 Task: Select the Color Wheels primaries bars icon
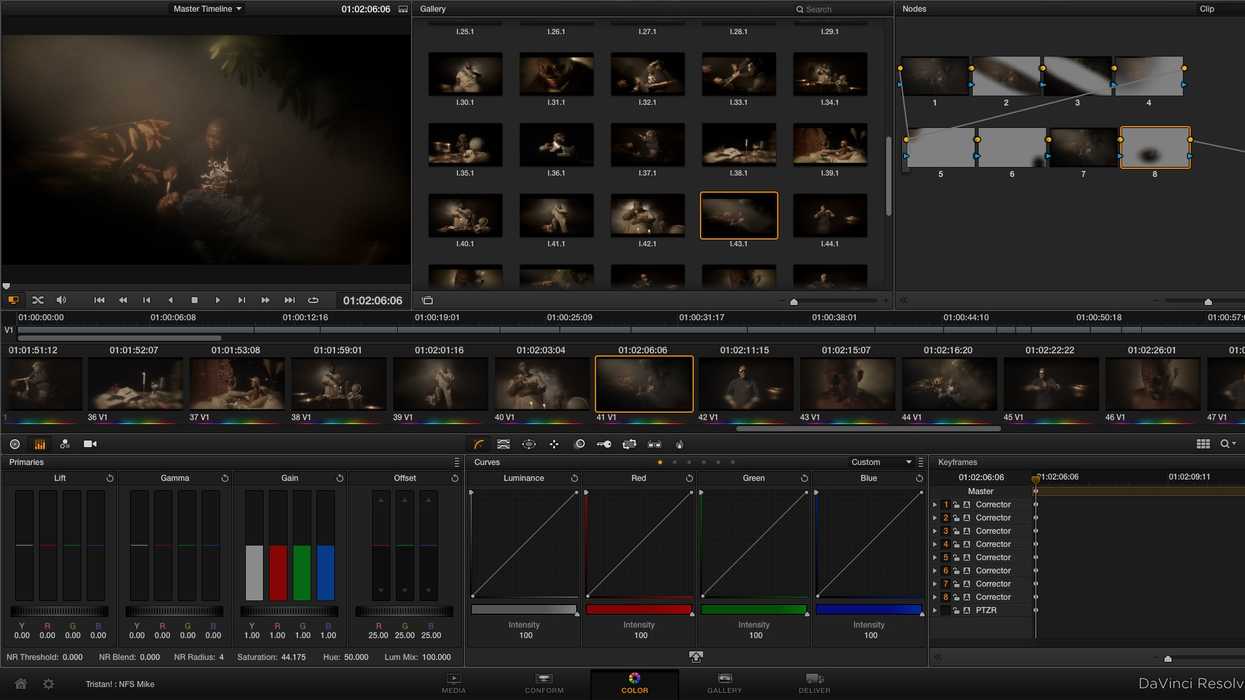click(x=40, y=444)
